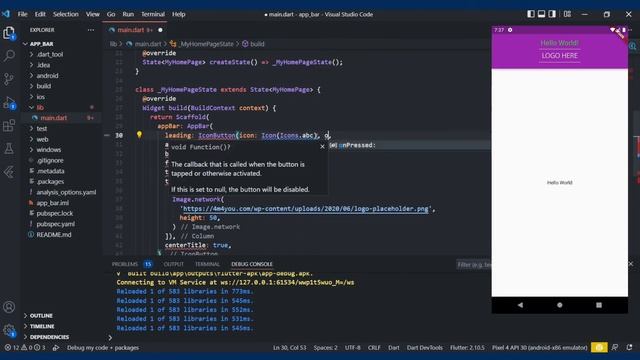Viewport: 640px width, 360px height.
Task: Close the onPressed documentation popup
Action: [322, 147]
